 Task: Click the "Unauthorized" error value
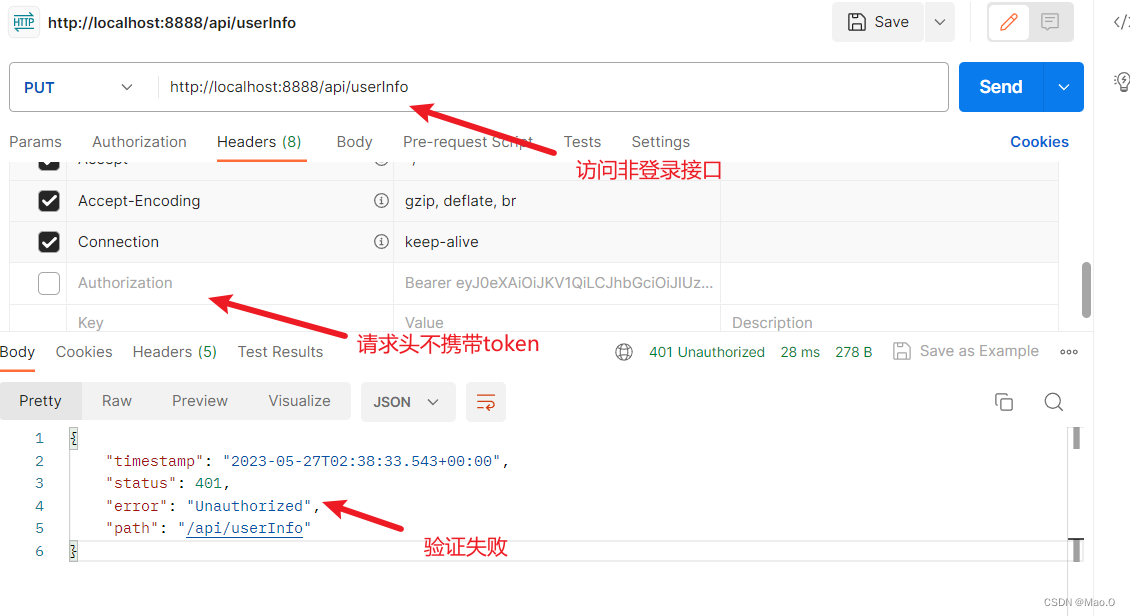[x=249, y=506]
